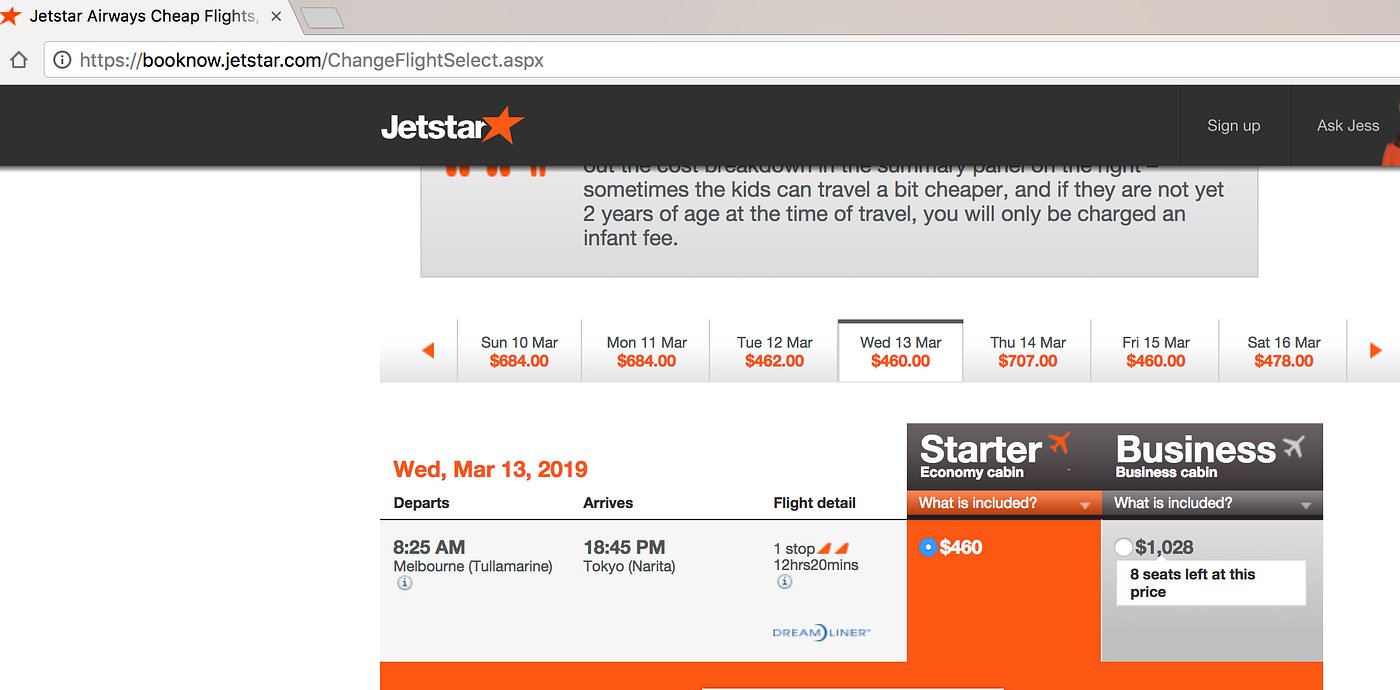The width and height of the screenshot is (1400, 690).
Task: Expand Business "What is included?" dropdown
Action: (1212, 504)
